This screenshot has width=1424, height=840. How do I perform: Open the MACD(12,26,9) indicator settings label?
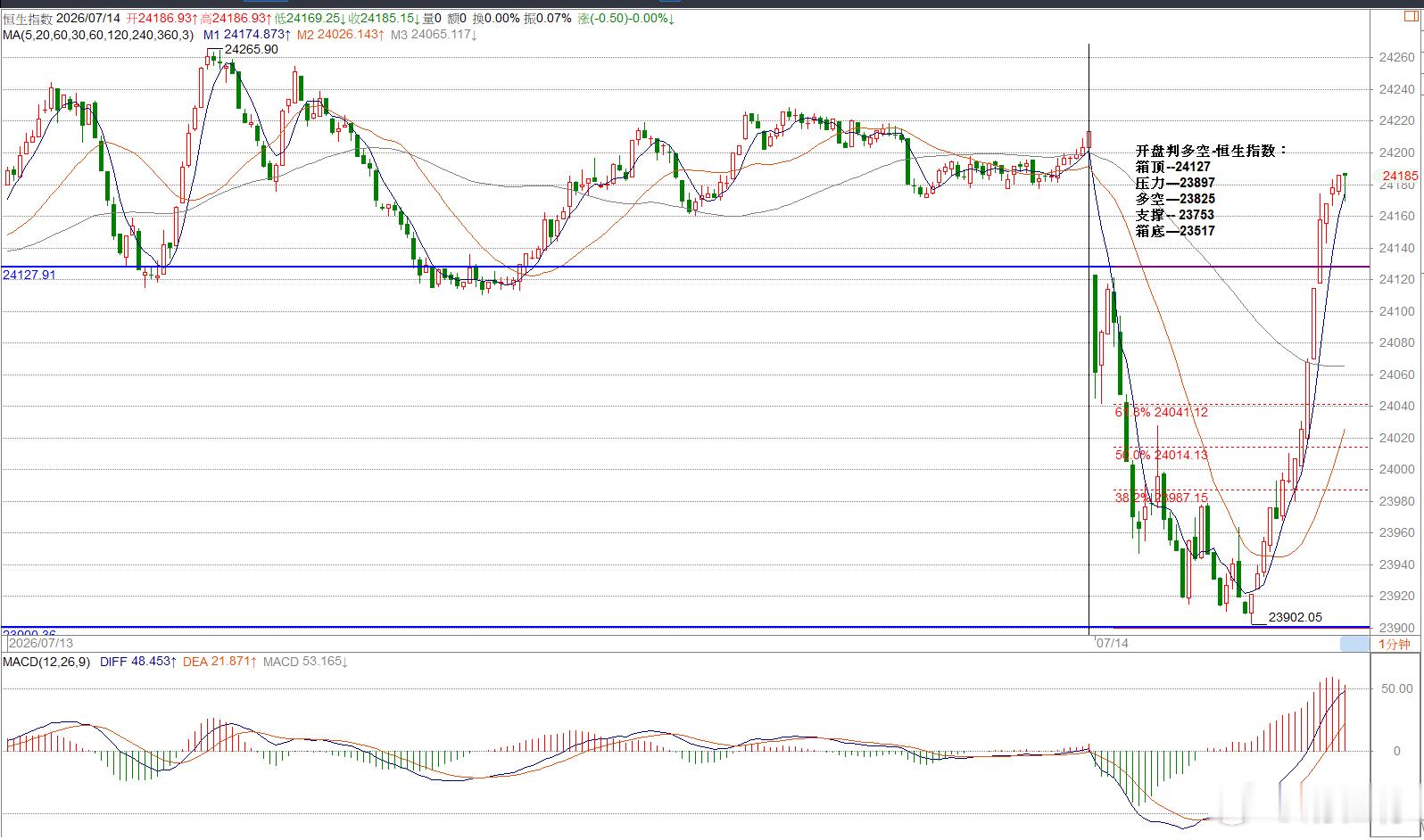pyautogui.click(x=46, y=662)
